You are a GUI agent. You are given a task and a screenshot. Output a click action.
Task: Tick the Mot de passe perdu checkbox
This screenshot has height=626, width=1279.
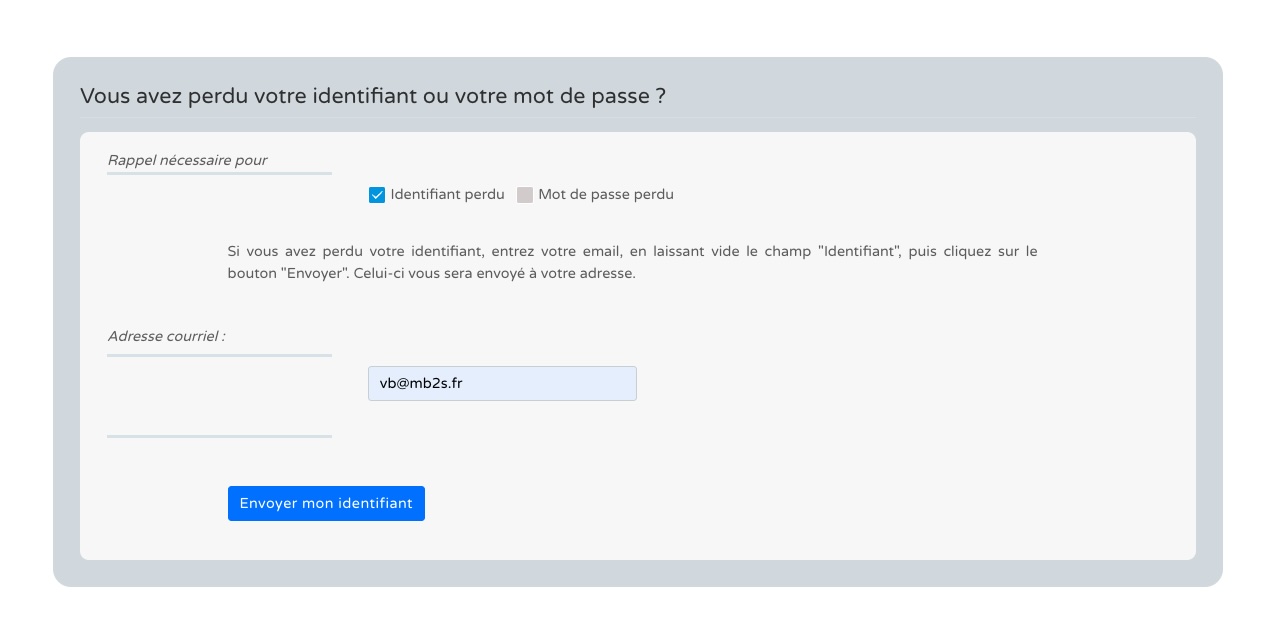point(525,195)
